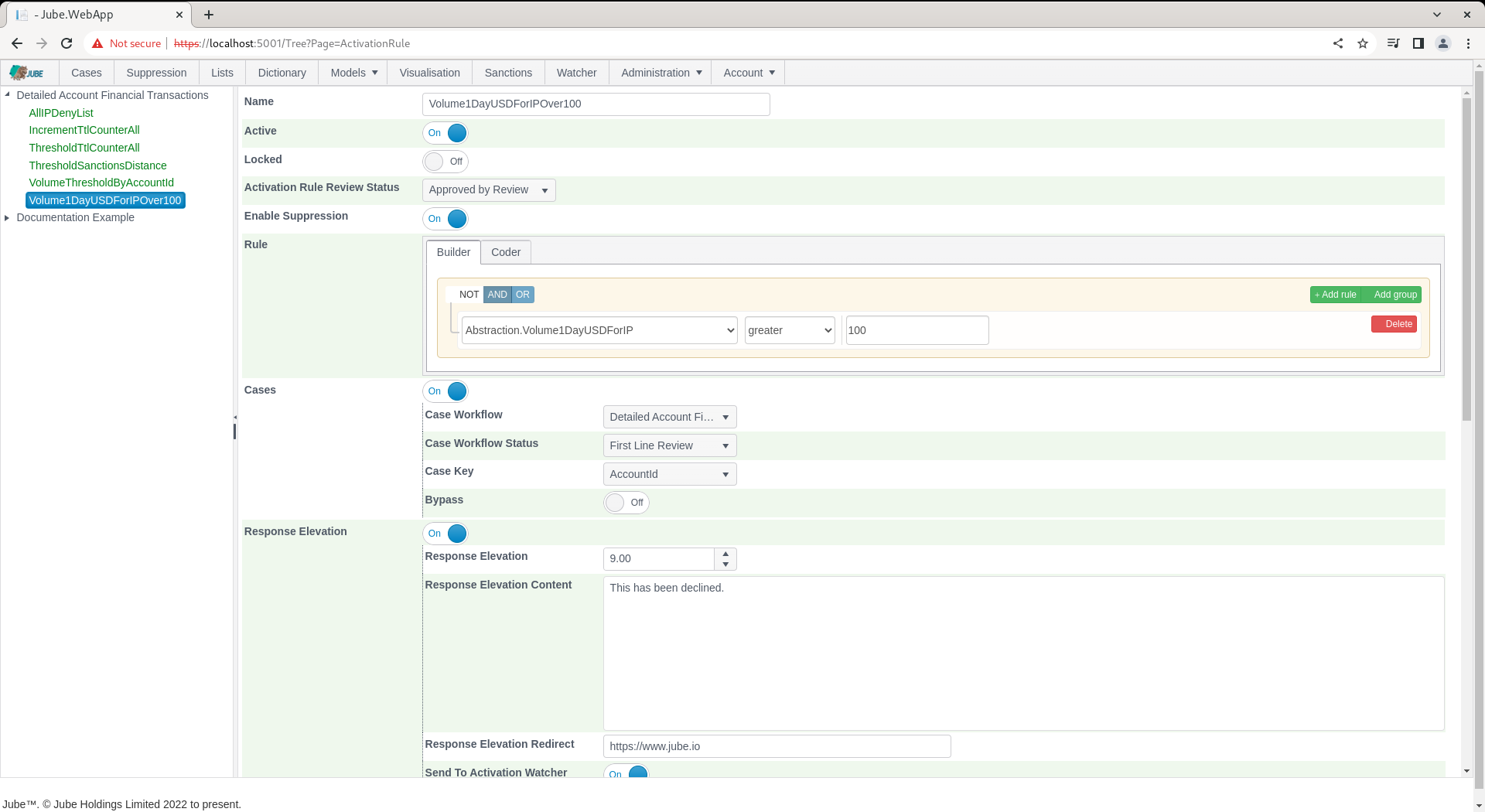This screenshot has width=1485, height=812.
Task: Toggle the Enable Suppression switch
Action: point(445,219)
